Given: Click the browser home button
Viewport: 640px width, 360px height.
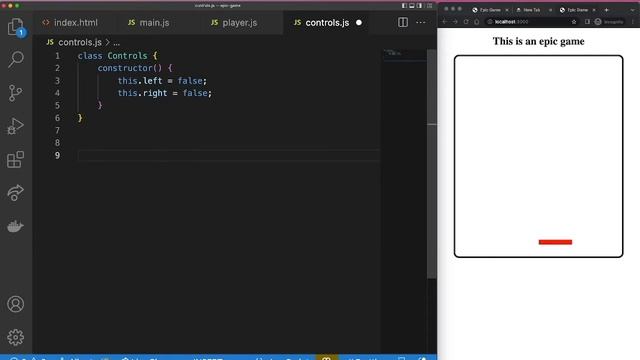Looking at the screenshot, I should click(476, 22).
